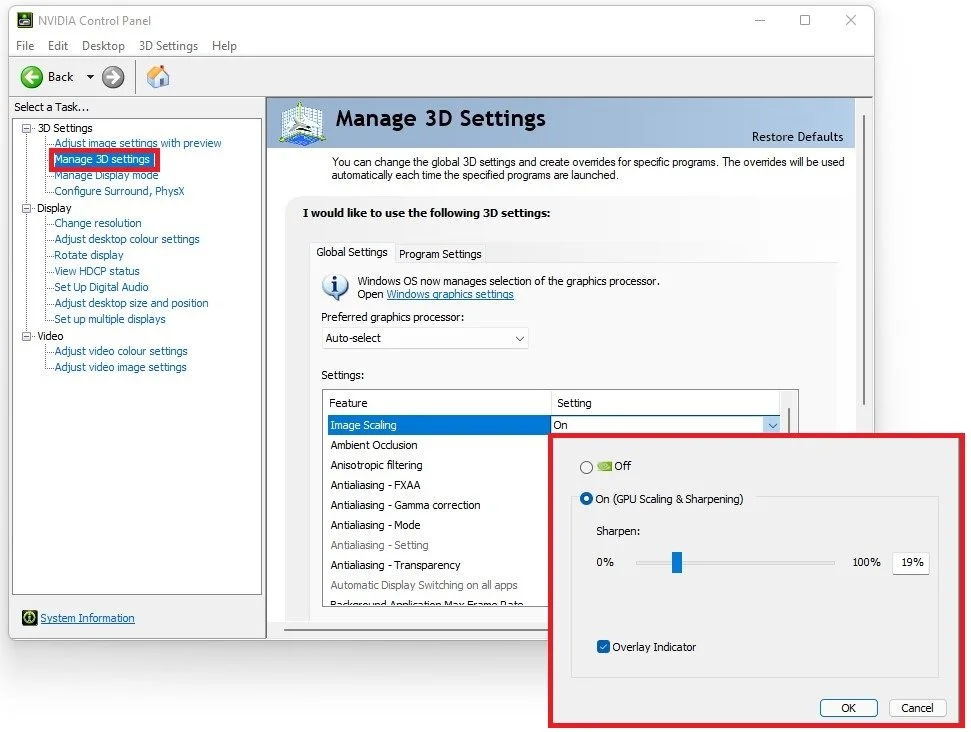Click the Cancel button
Viewport: 971px width, 732px height.
click(917, 708)
